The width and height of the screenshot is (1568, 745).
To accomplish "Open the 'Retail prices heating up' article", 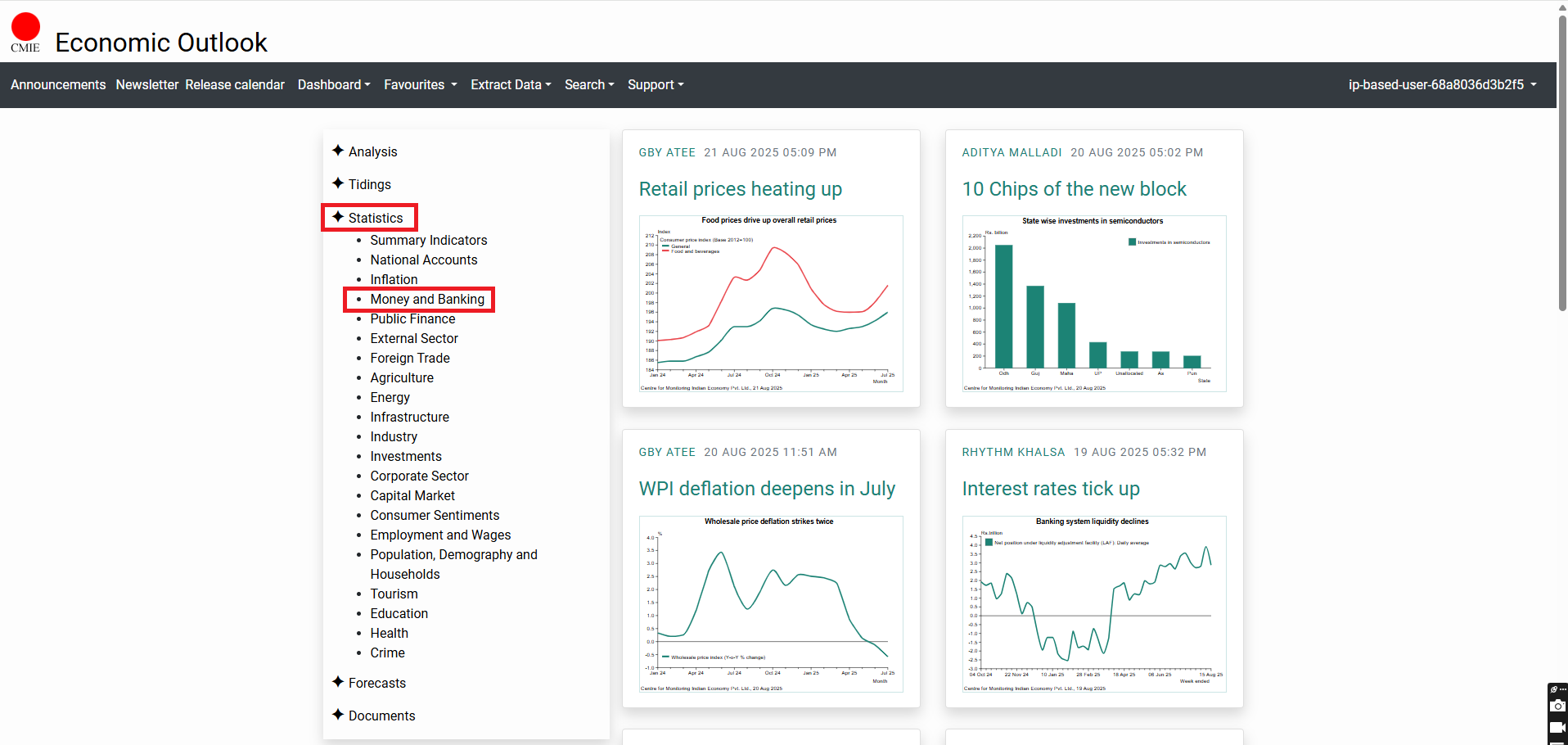I will [740, 189].
